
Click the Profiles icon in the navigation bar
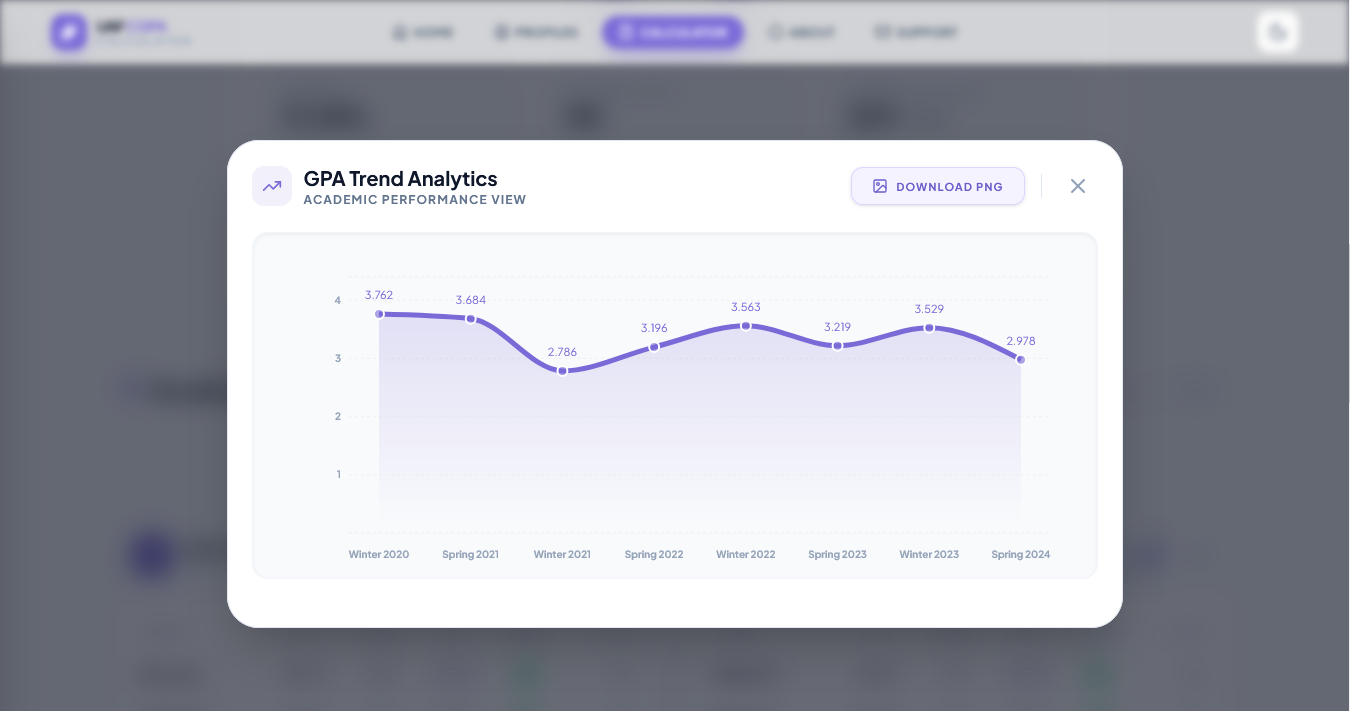[501, 32]
